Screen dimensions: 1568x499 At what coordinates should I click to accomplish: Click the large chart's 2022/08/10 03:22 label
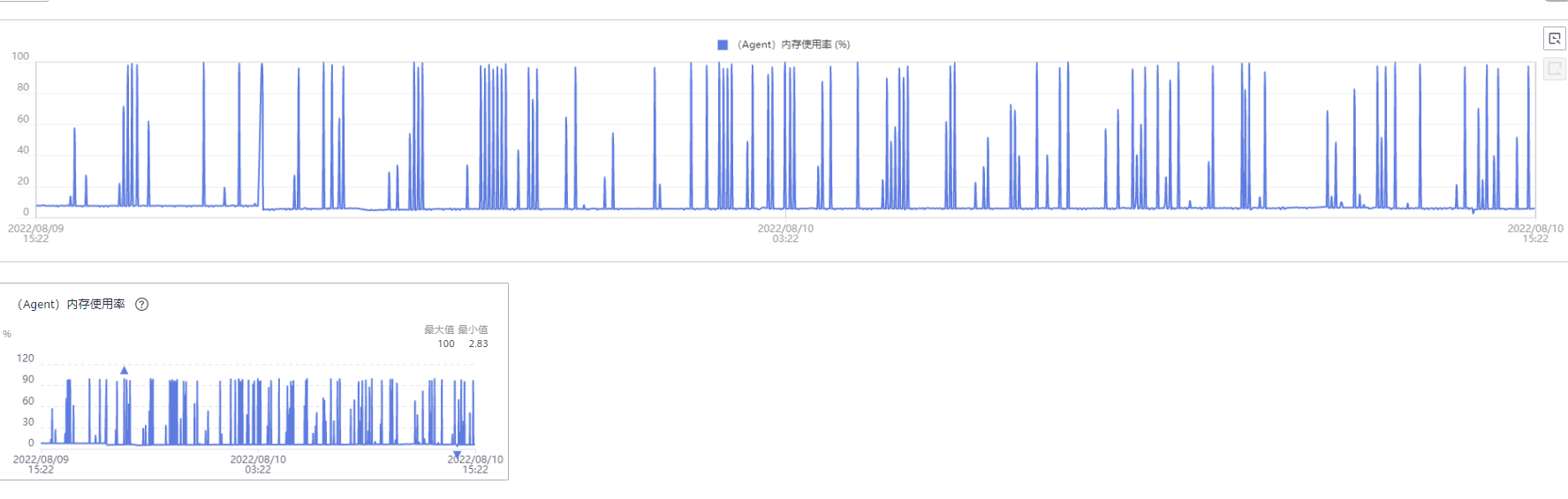785,233
